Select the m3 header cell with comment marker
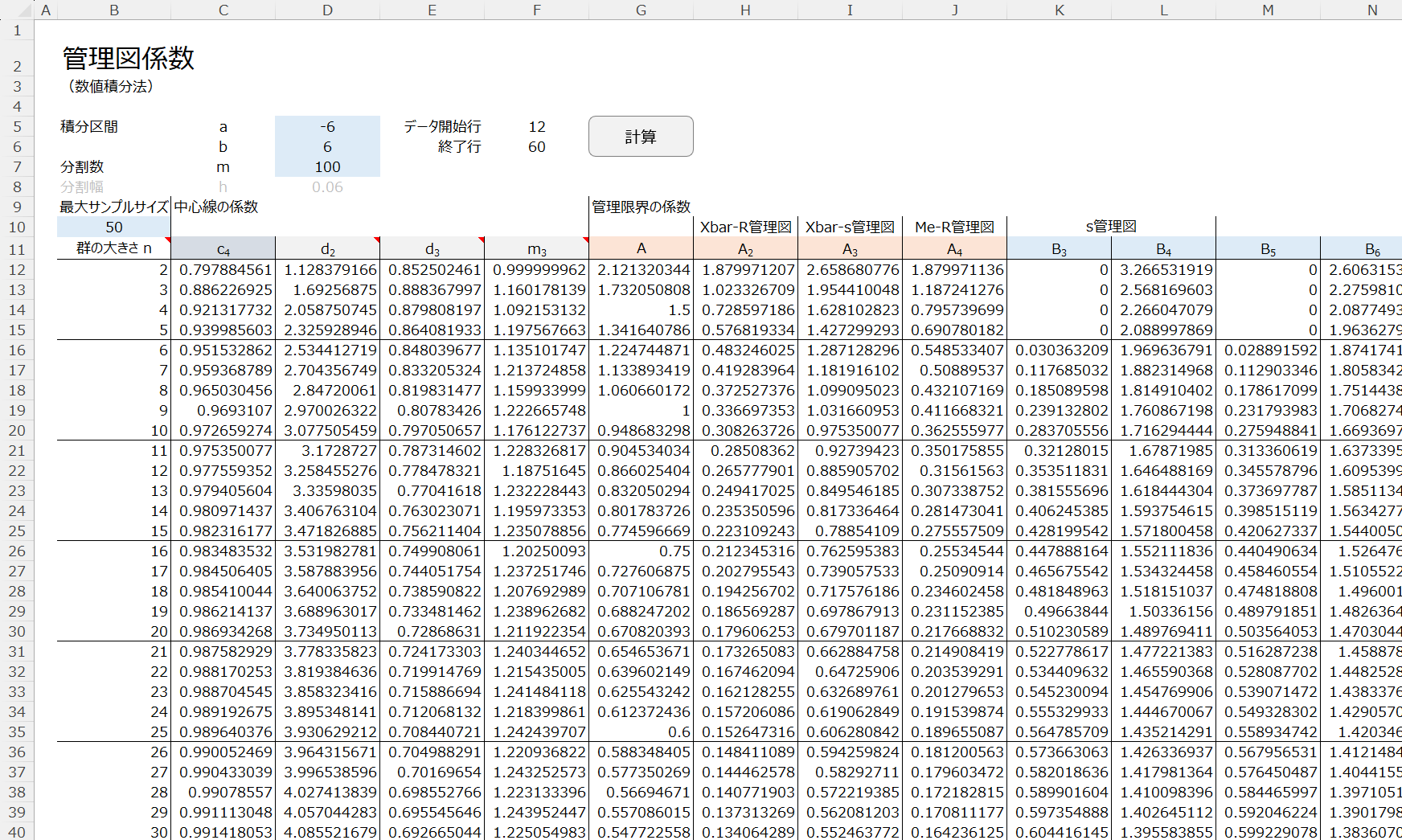The height and width of the screenshot is (840, 1402). click(x=536, y=249)
